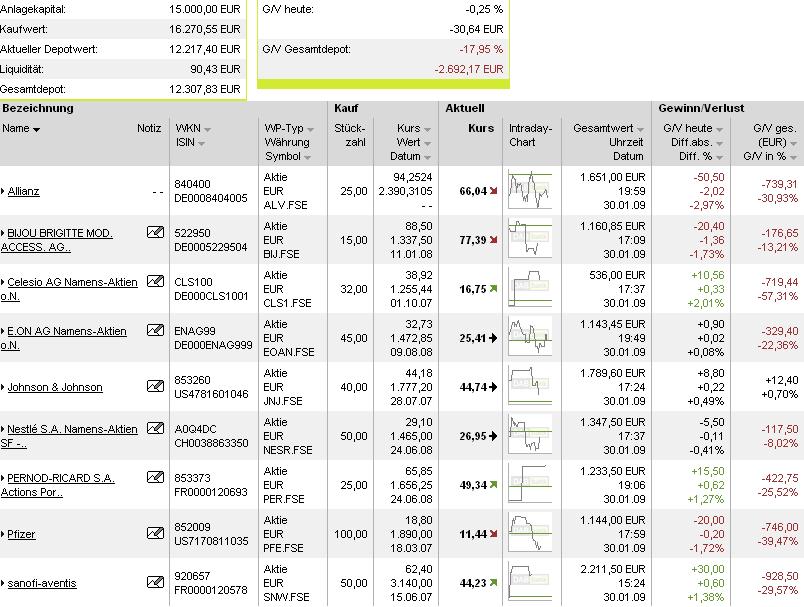
Task: Open the sanofi-aventis stock link
Action: point(42,583)
